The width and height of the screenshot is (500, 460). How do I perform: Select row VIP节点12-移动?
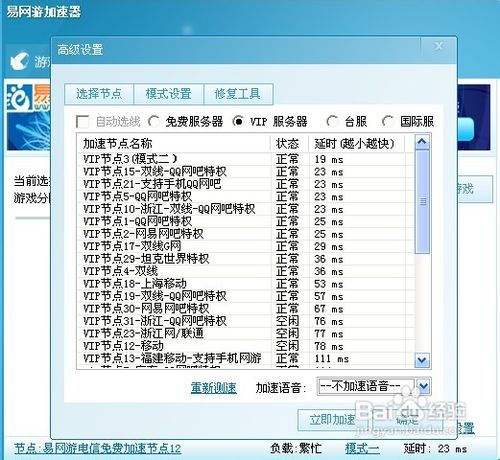[x=246, y=346]
